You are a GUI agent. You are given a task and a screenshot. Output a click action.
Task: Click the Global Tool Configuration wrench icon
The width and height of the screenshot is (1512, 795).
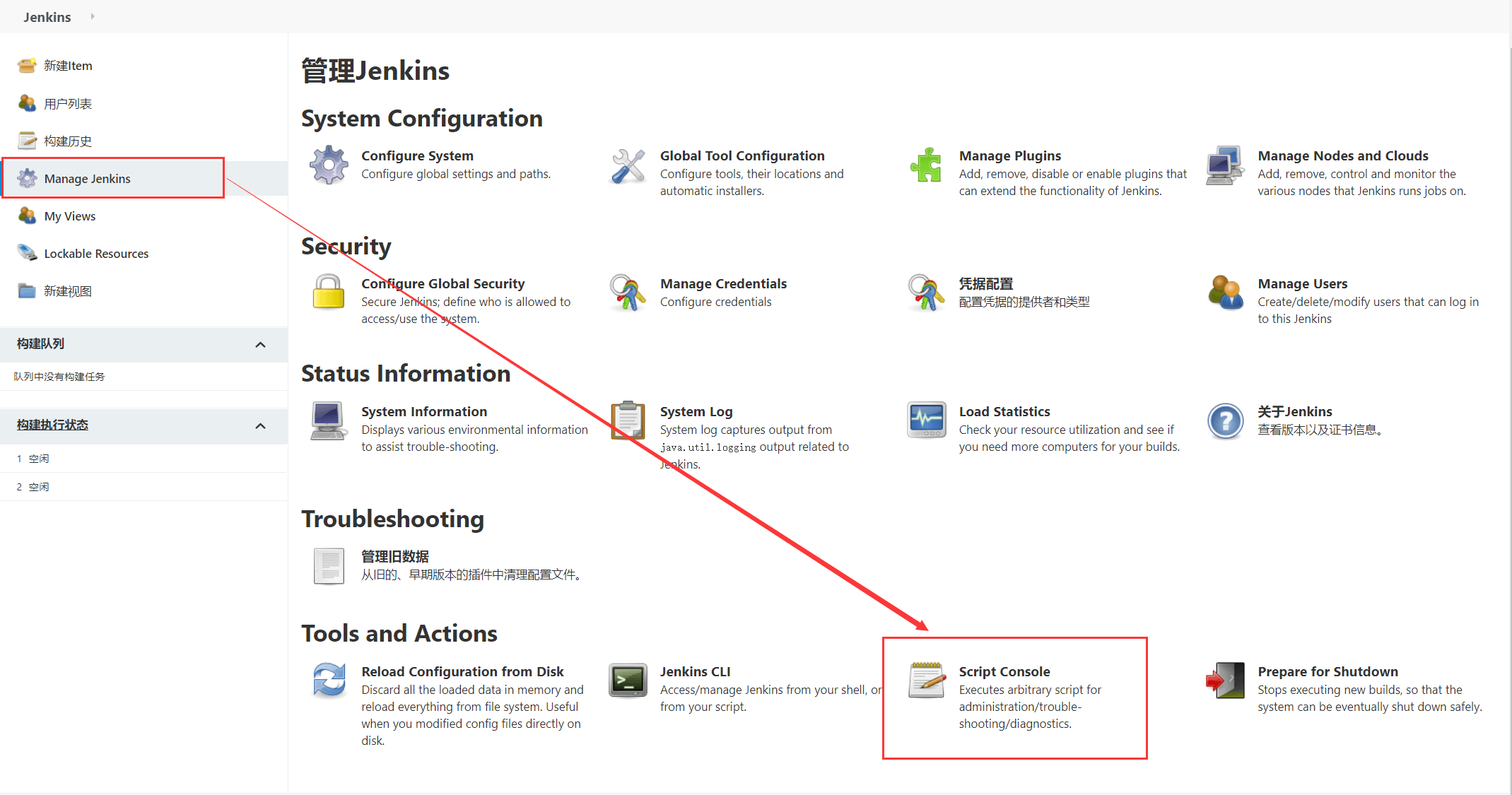tap(628, 165)
